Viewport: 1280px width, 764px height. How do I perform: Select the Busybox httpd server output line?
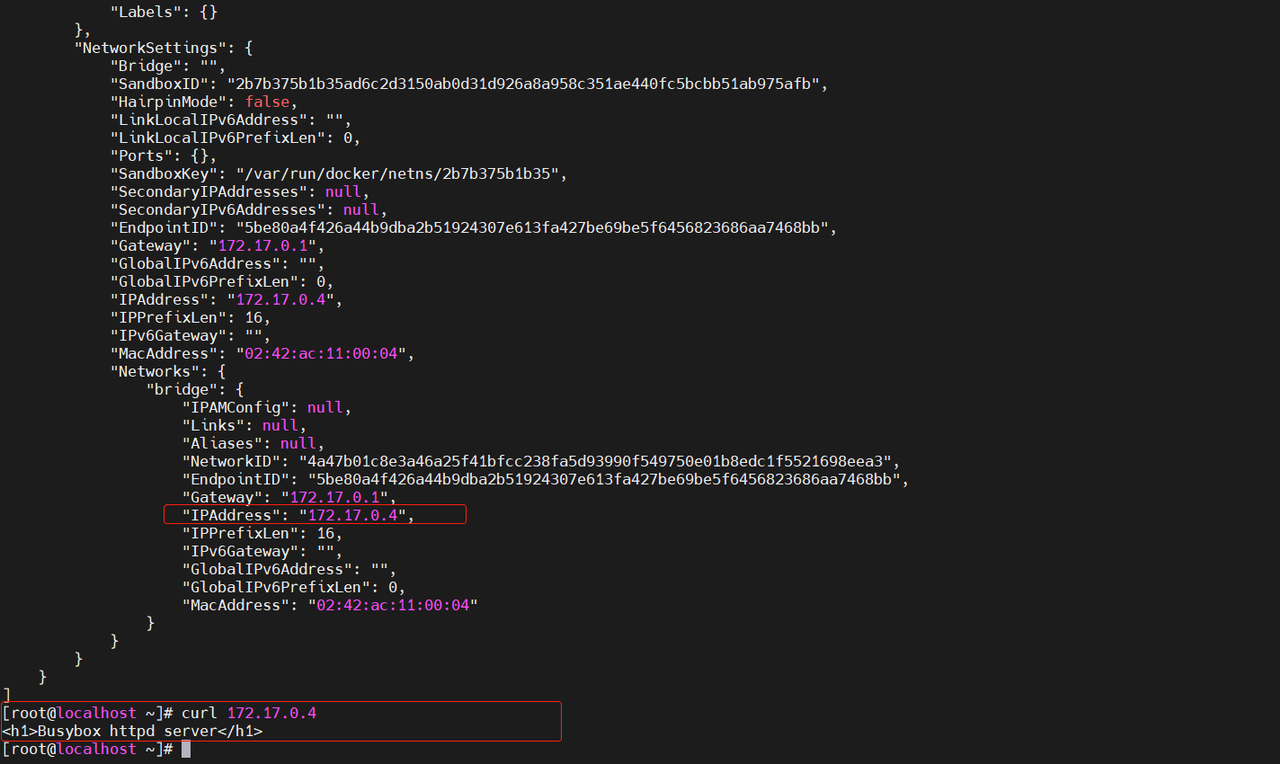click(132, 731)
